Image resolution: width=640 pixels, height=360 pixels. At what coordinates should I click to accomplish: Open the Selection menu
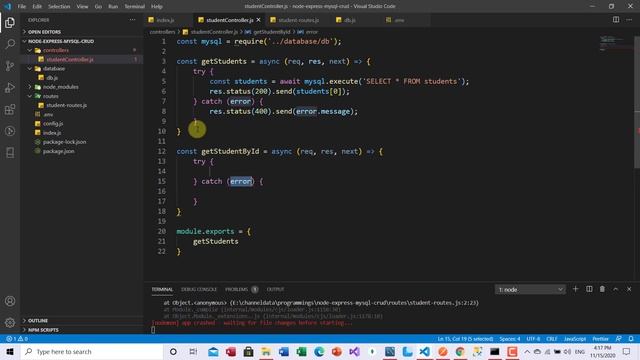click(x=59, y=6)
